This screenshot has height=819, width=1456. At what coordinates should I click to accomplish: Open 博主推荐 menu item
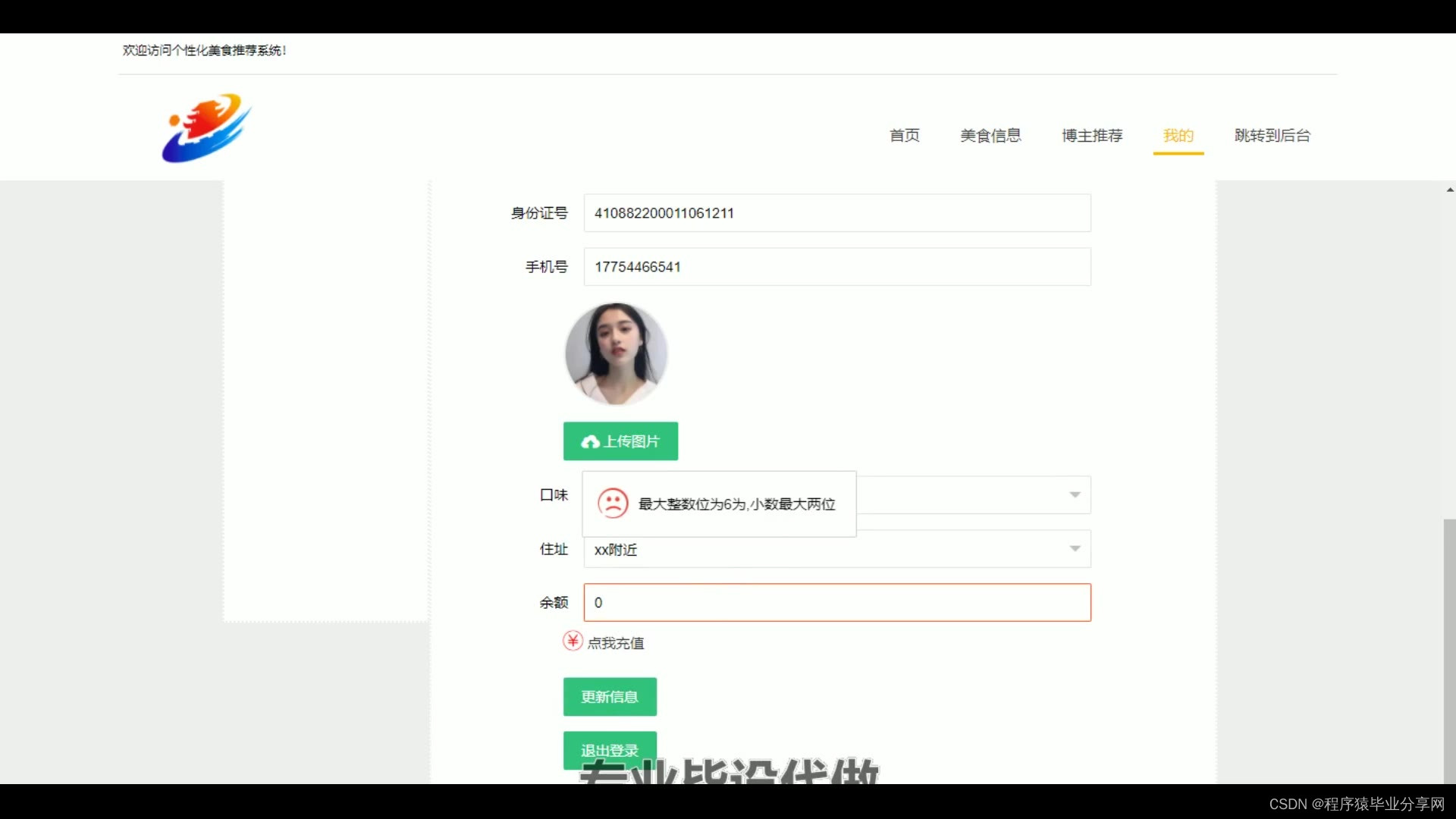click(x=1092, y=136)
